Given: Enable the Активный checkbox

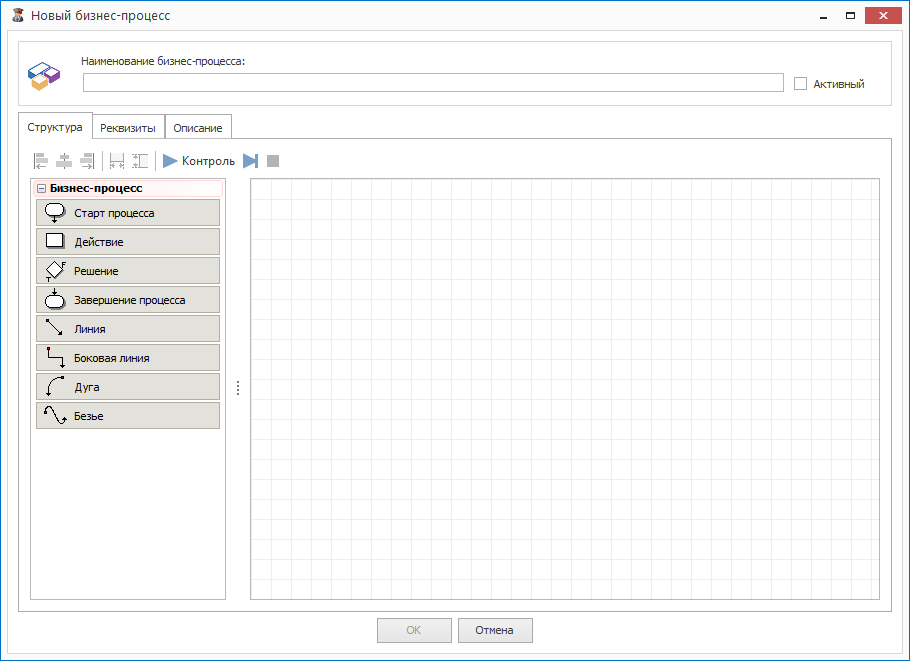Looking at the screenshot, I should point(800,84).
